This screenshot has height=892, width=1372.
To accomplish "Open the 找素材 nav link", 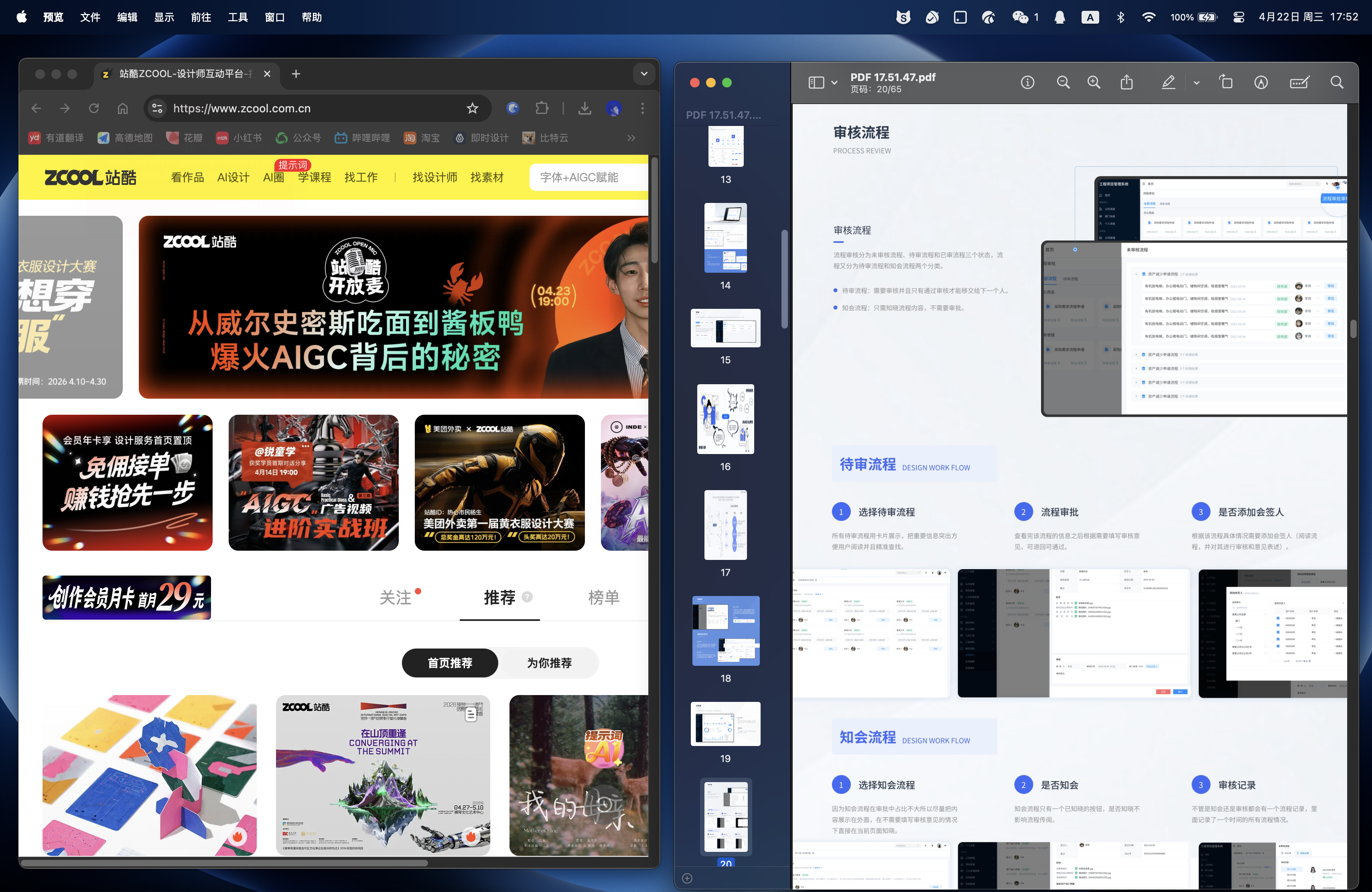I will (487, 178).
